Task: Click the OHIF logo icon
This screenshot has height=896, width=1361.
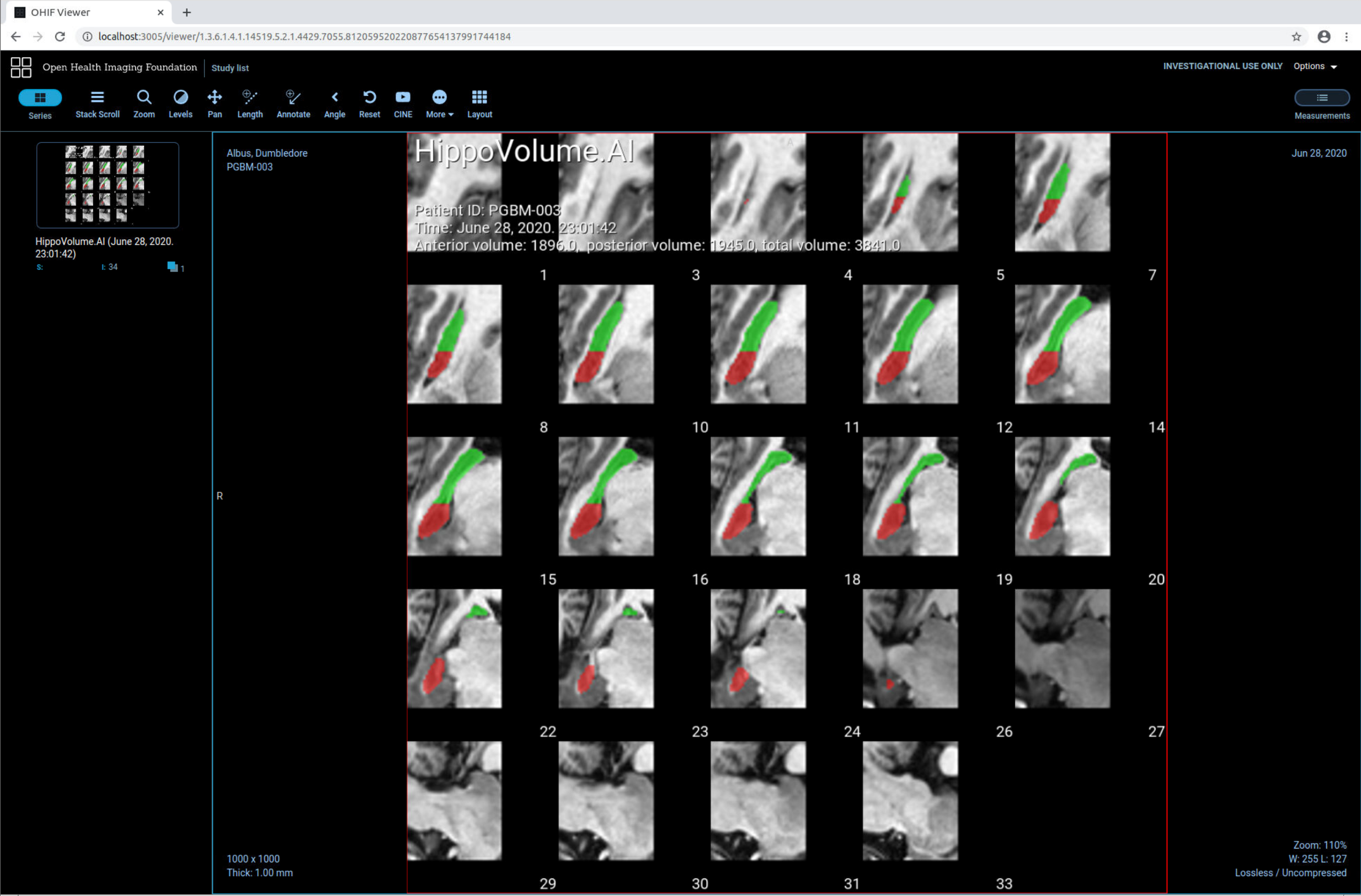Action: [x=21, y=67]
